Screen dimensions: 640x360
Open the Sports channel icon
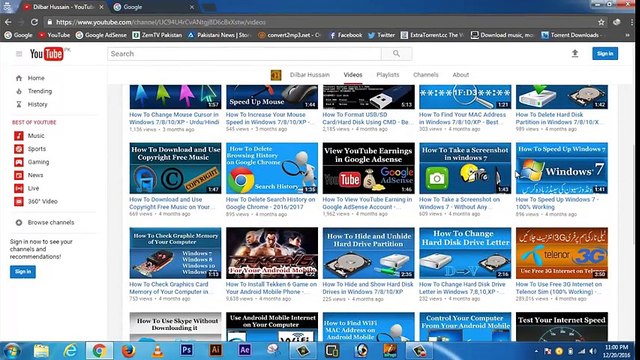[x=19, y=149]
